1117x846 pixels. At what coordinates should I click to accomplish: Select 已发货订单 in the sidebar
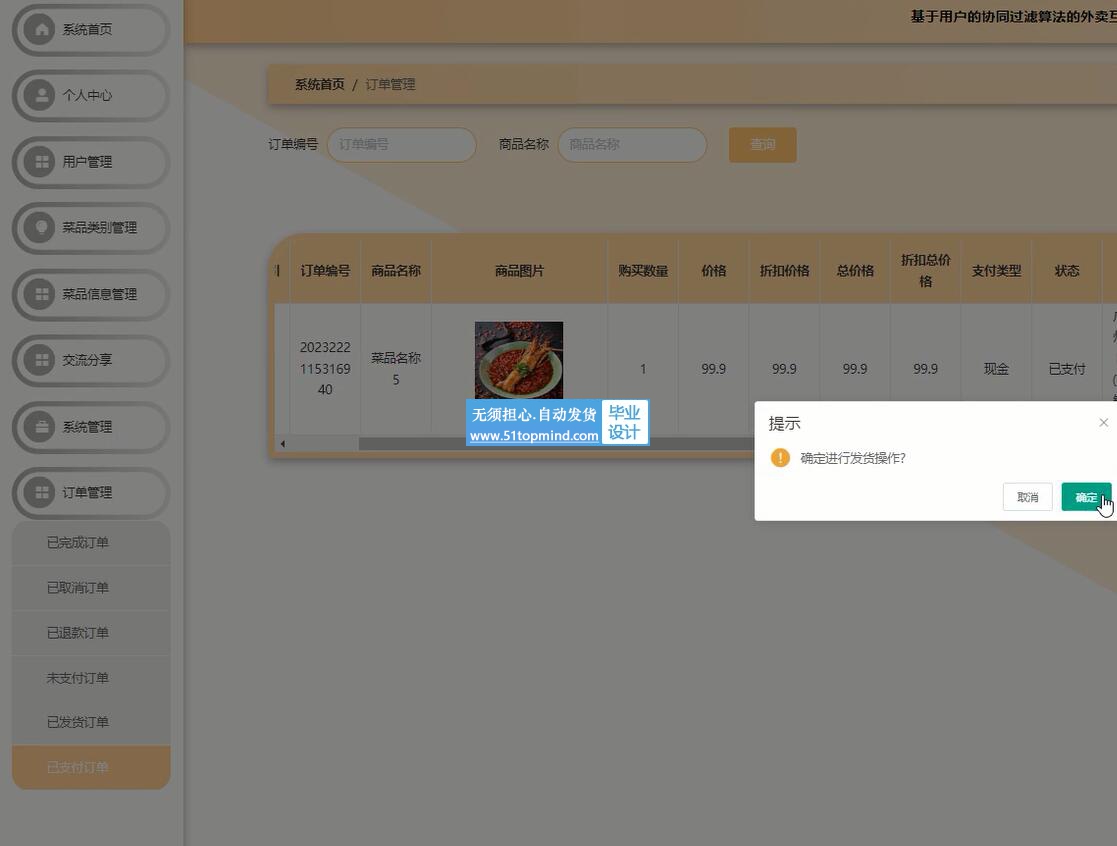(x=78, y=722)
